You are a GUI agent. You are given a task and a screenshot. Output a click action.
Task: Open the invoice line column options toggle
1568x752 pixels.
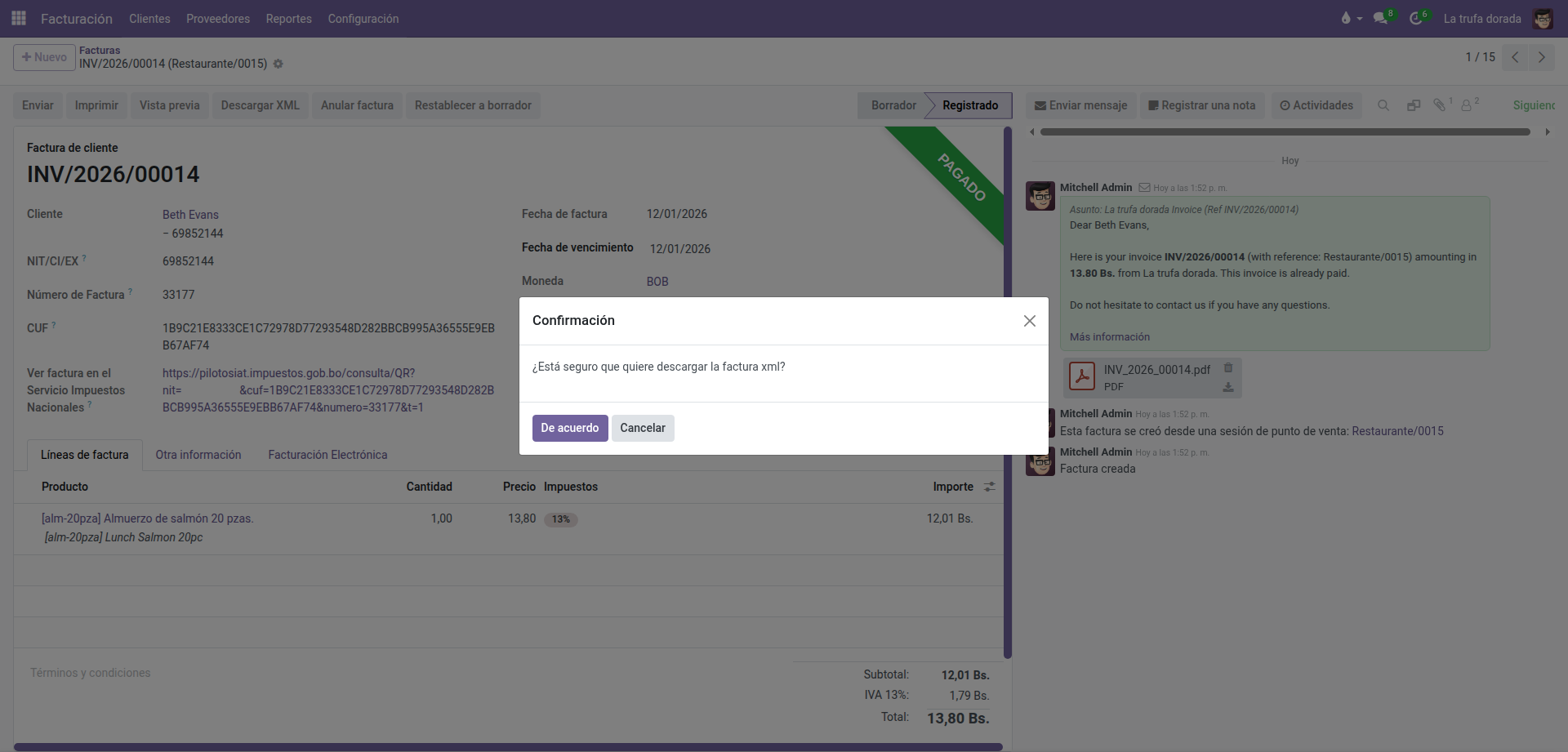pos(989,487)
